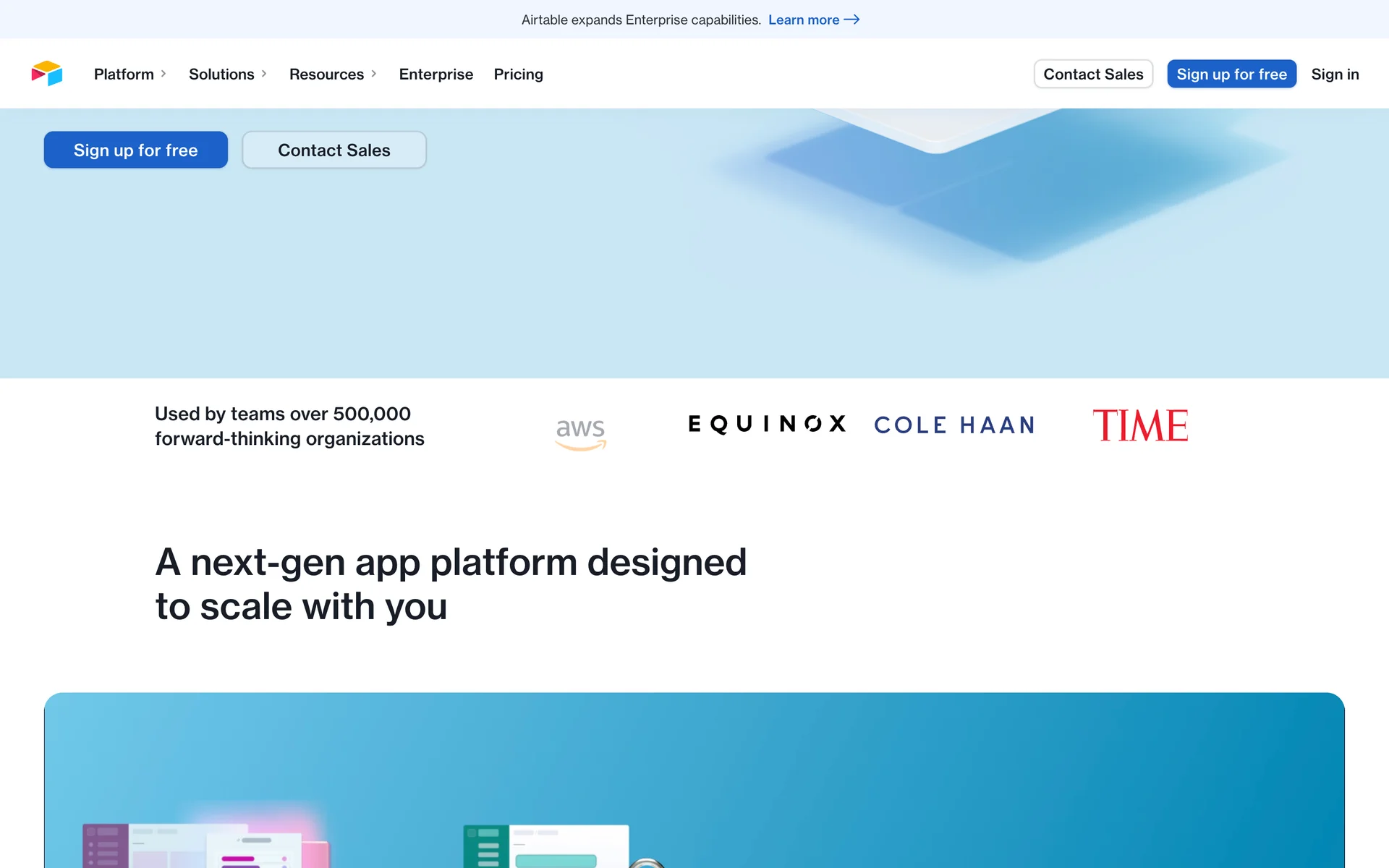Click the Equinox logo
The width and height of the screenshot is (1389, 868).
(767, 424)
